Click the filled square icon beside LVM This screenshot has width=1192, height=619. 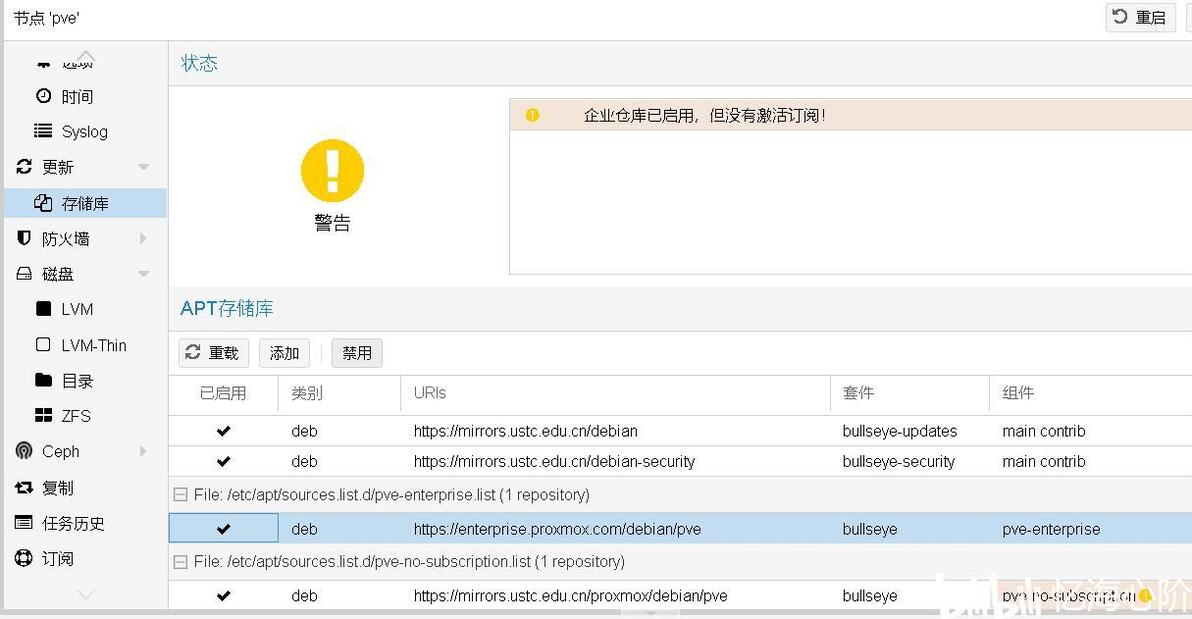click(x=43, y=309)
